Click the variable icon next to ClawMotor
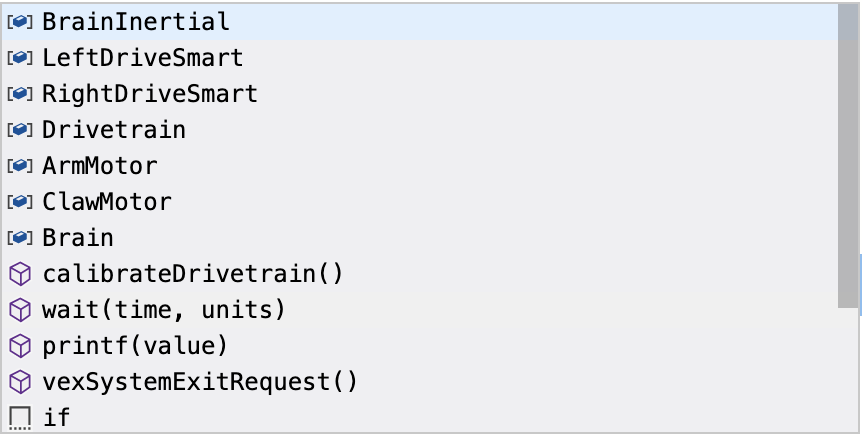 [20, 201]
